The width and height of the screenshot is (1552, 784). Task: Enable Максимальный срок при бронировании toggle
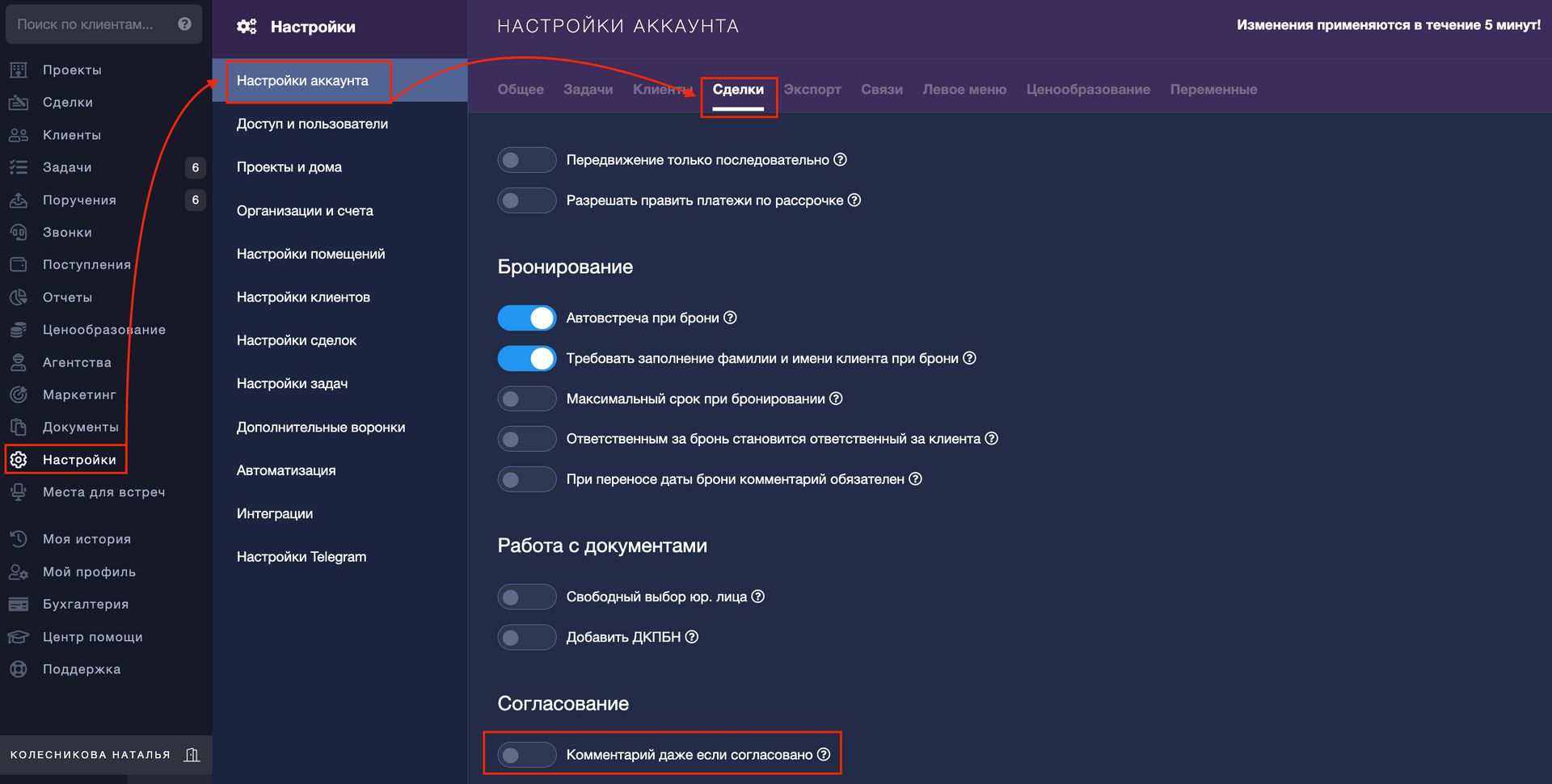pos(527,398)
